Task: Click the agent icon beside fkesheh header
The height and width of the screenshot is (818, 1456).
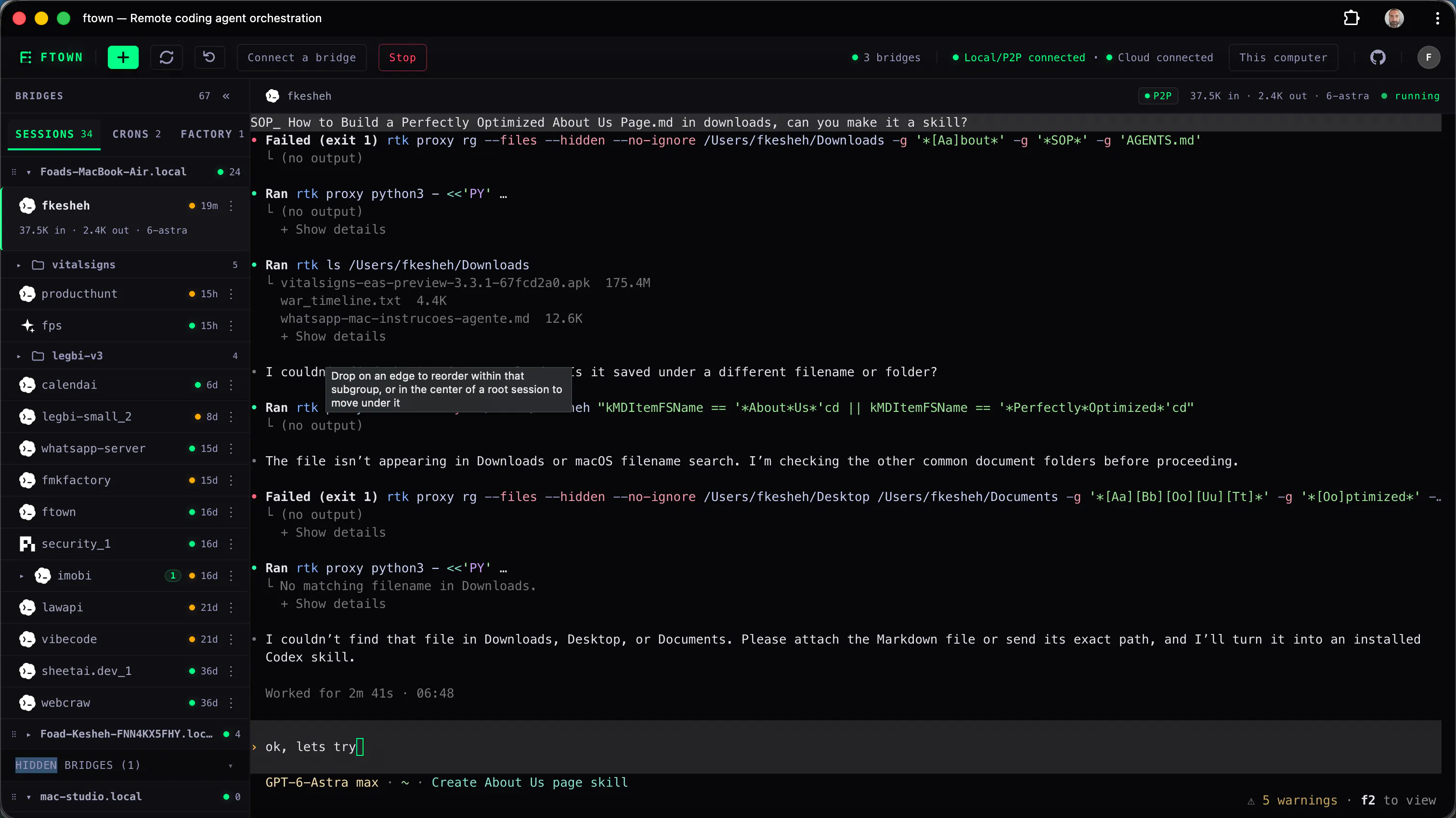Action: tap(273, 96)
